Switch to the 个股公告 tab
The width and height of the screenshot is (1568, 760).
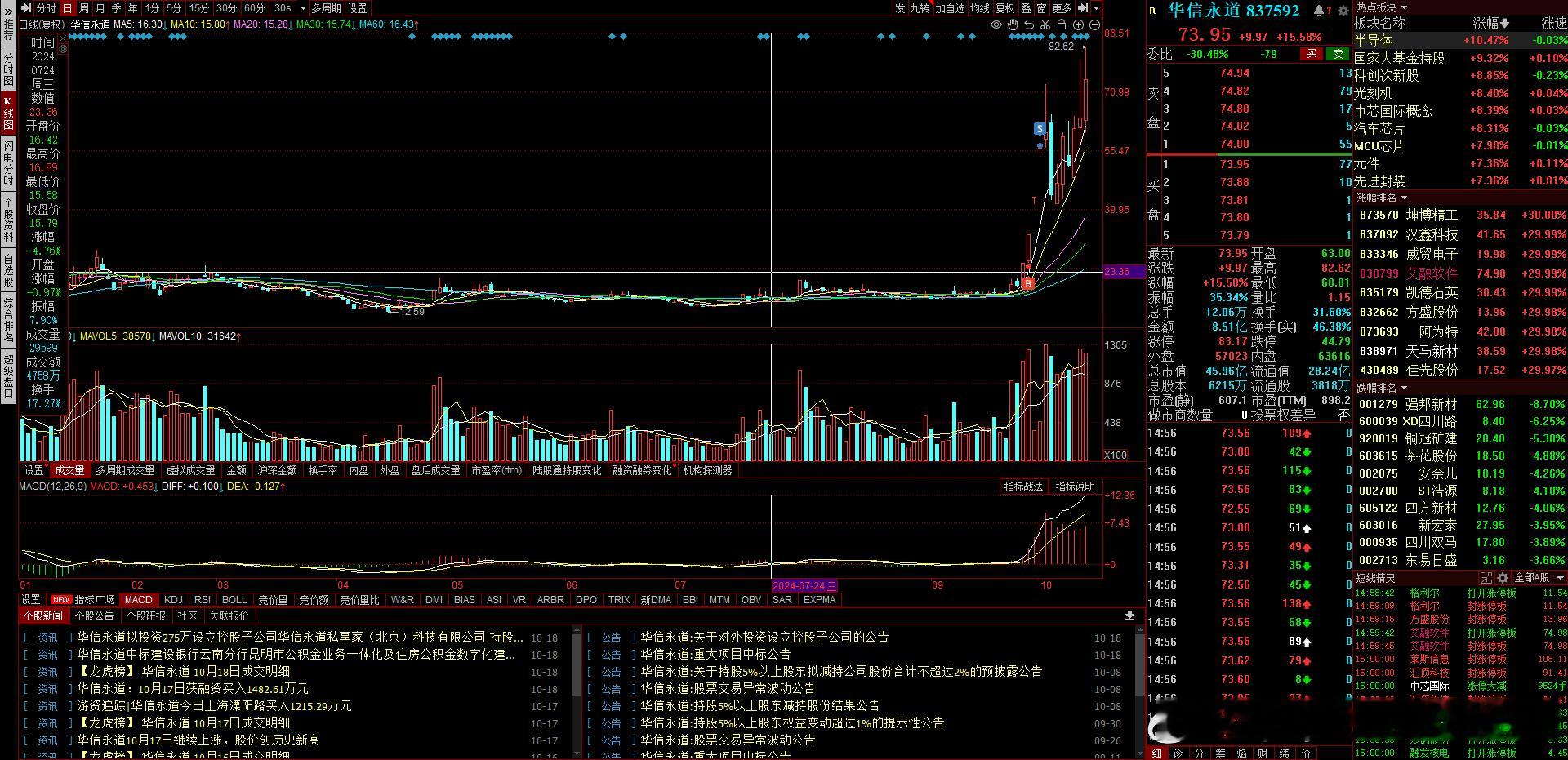pos(95,616)
